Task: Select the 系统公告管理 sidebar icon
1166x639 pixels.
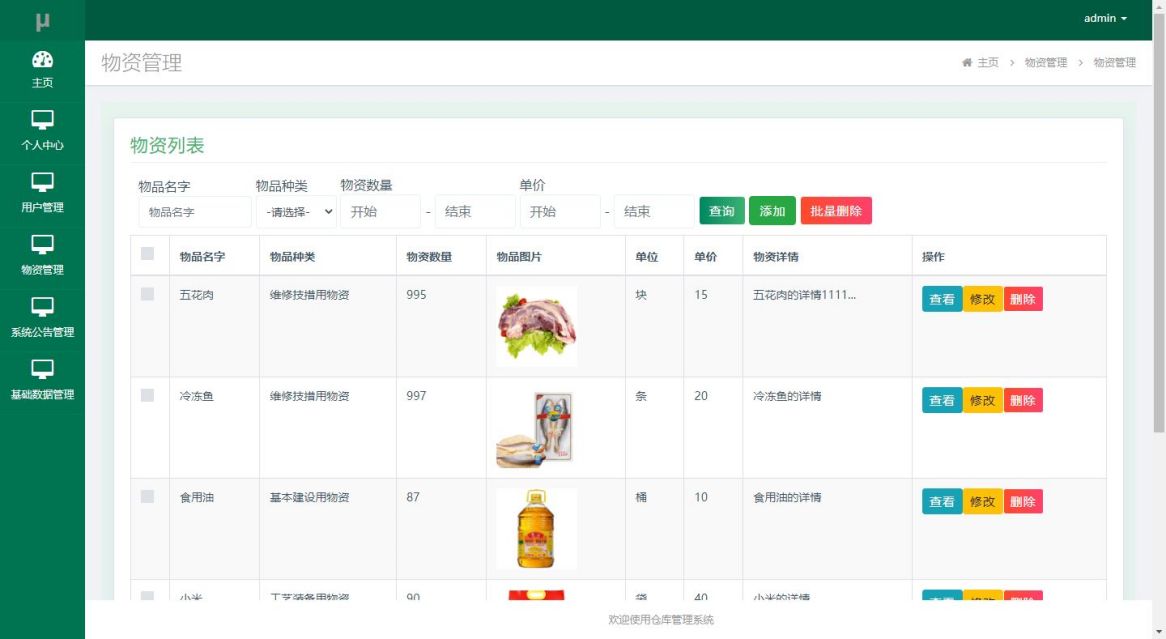Action: pyautogui.click(x=42, y=307)
